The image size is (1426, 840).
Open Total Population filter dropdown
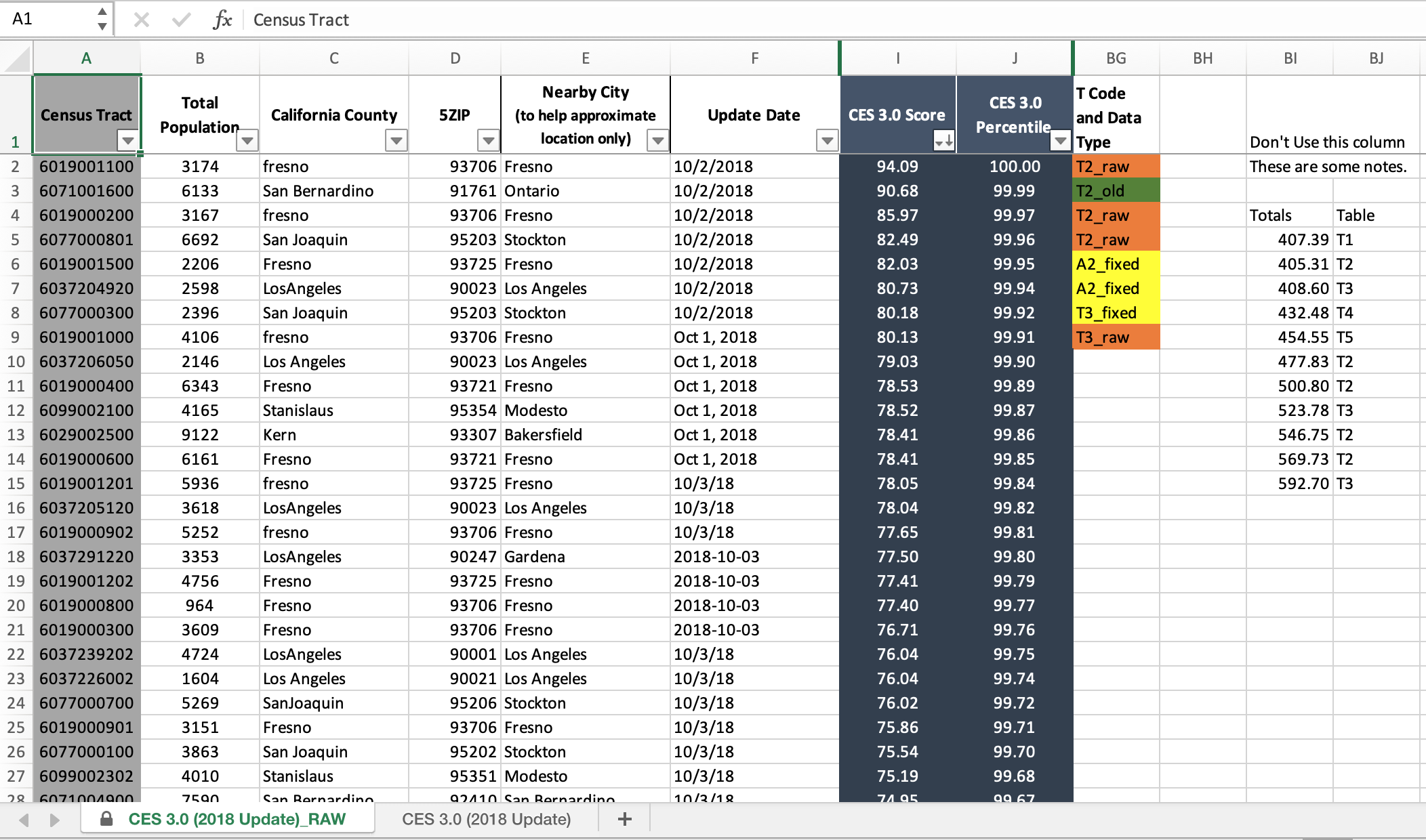[247, 140]
